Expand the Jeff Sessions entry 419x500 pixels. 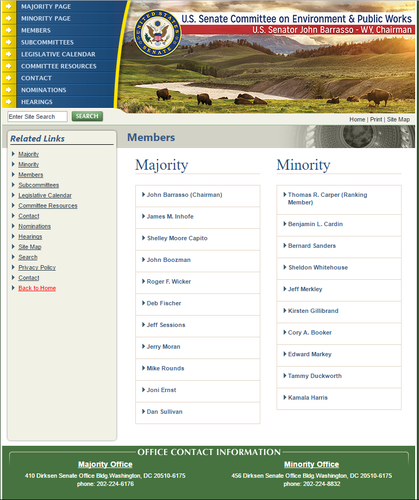(198, 326)
